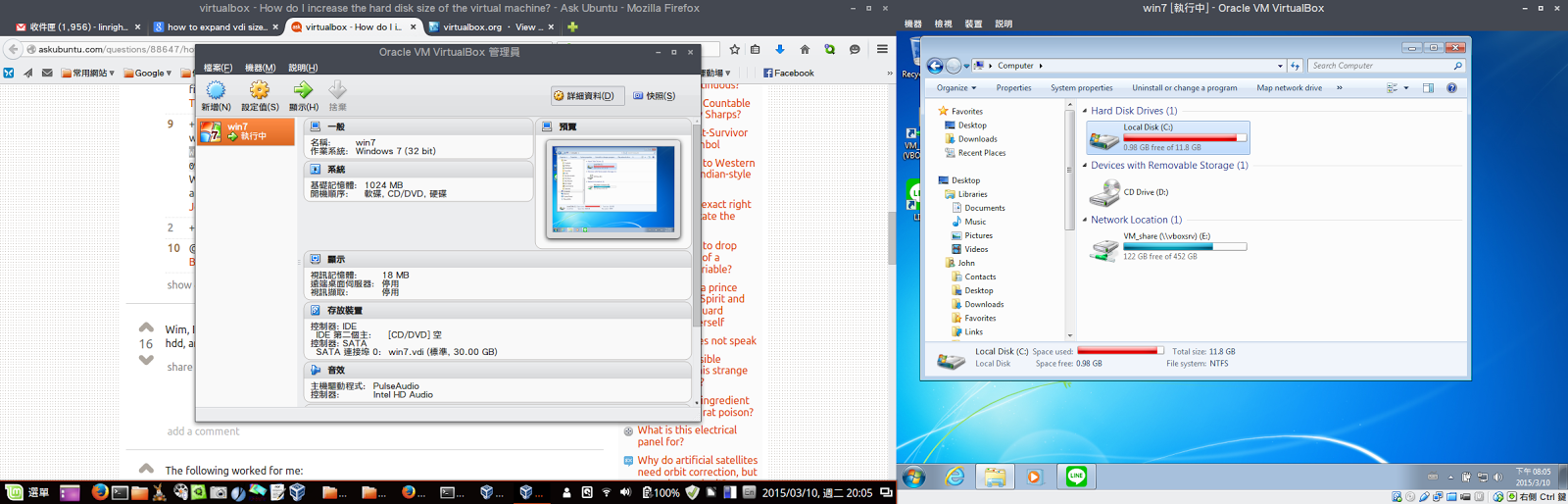This screenshot has width=1568, height=504.
Task: Click Uninstall or change a program
Action: [x=1185, y=87]
